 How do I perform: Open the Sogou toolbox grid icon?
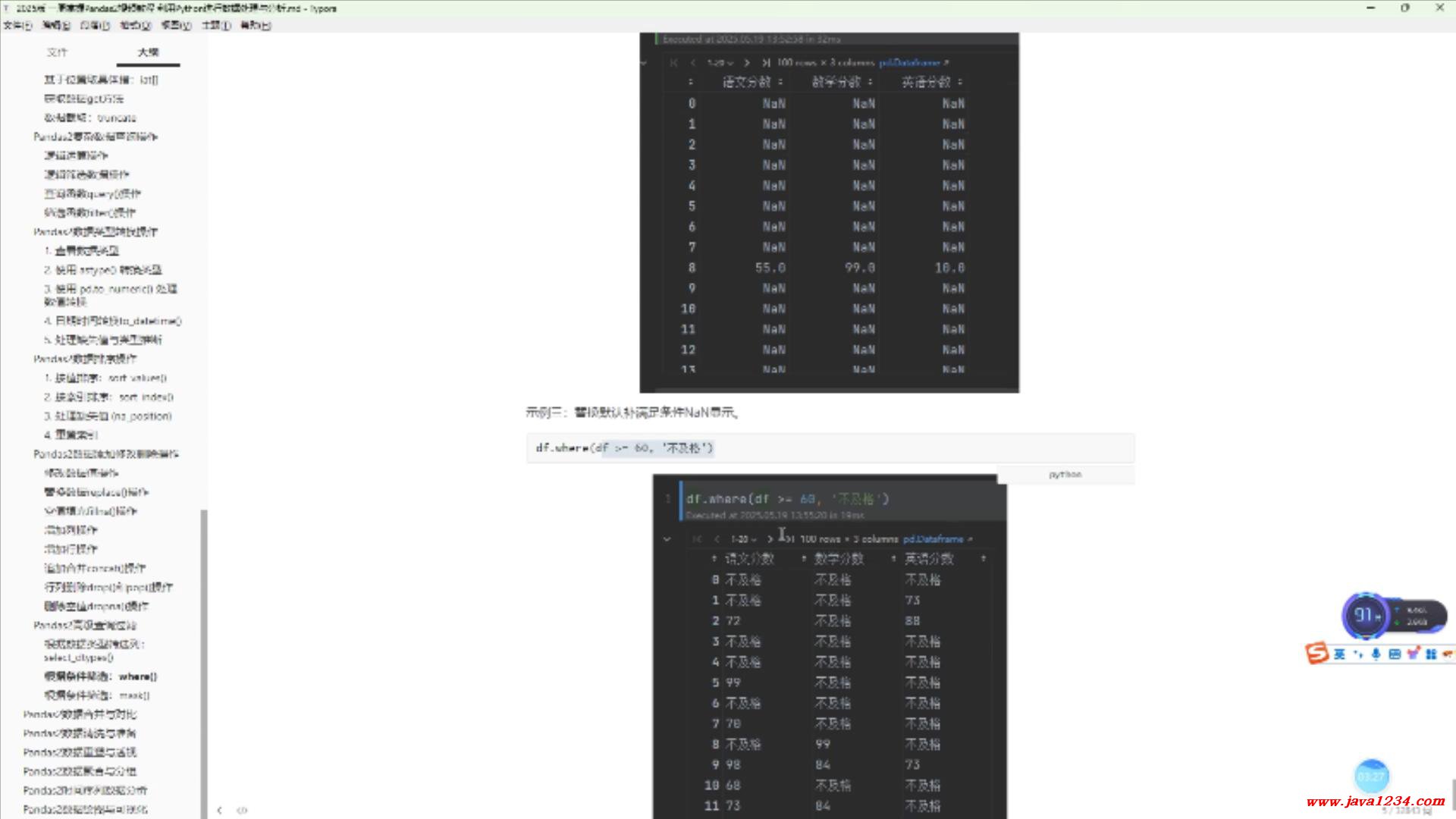click(x=1431, y=654)
